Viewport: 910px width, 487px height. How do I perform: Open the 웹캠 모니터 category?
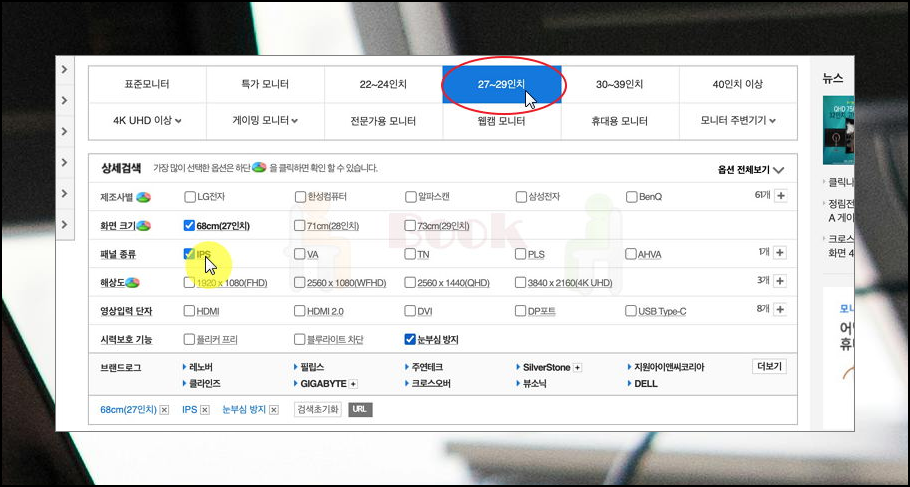coord(502,121)
